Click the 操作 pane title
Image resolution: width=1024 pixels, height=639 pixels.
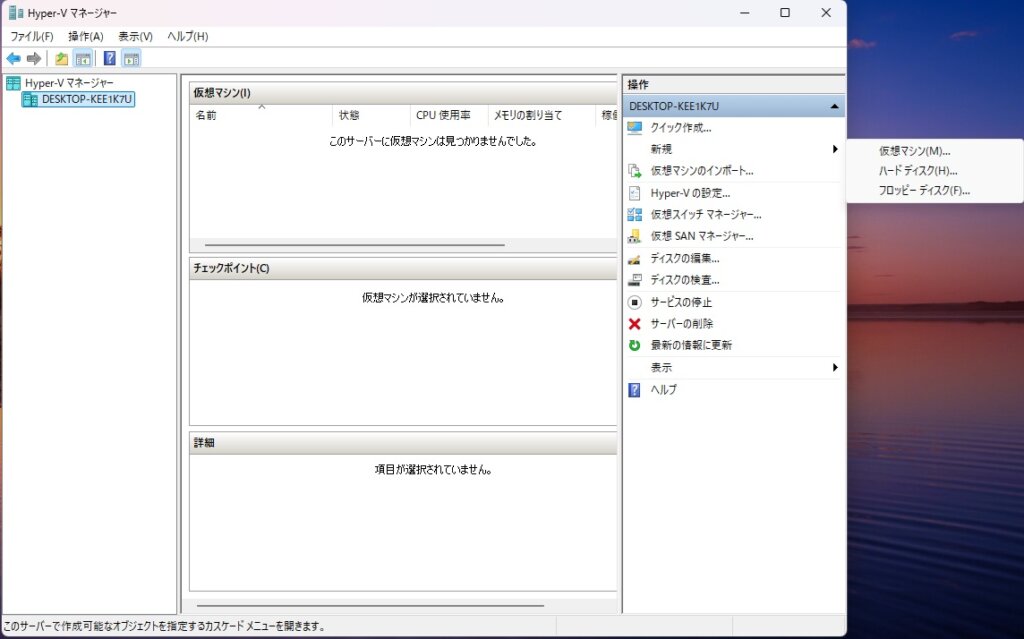[638, 84]
